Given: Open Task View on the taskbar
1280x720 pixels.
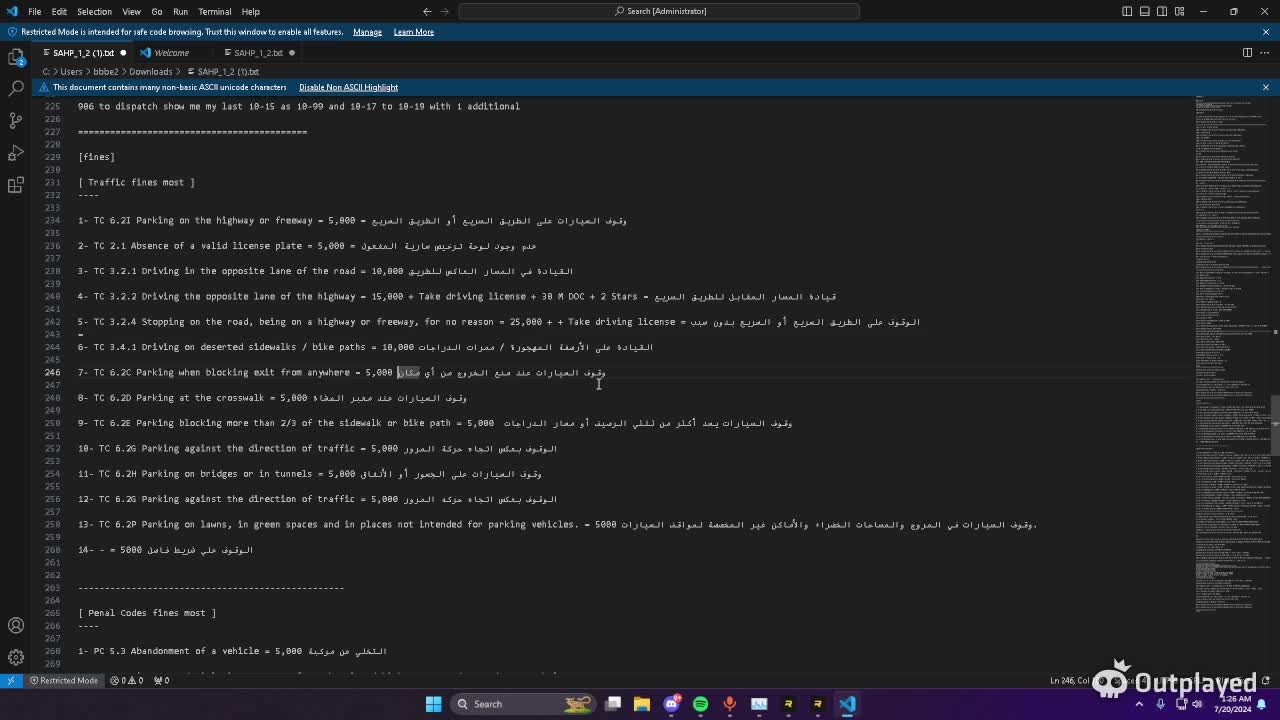Looking at the screenshot, I should point(613,703).
